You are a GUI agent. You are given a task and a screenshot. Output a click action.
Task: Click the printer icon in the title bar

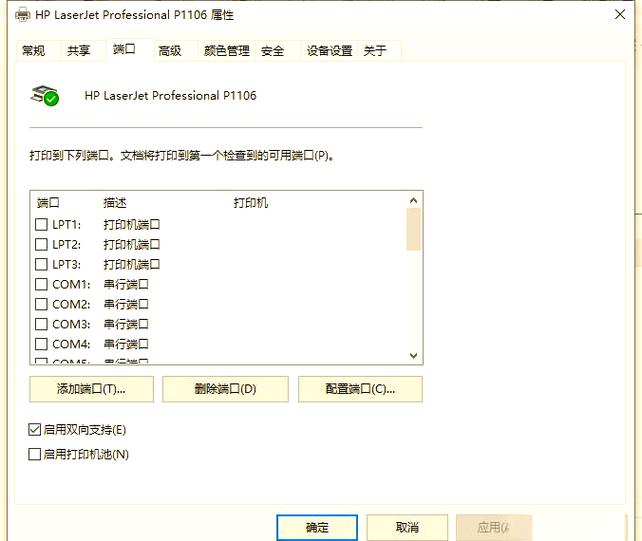pos(23,15)
